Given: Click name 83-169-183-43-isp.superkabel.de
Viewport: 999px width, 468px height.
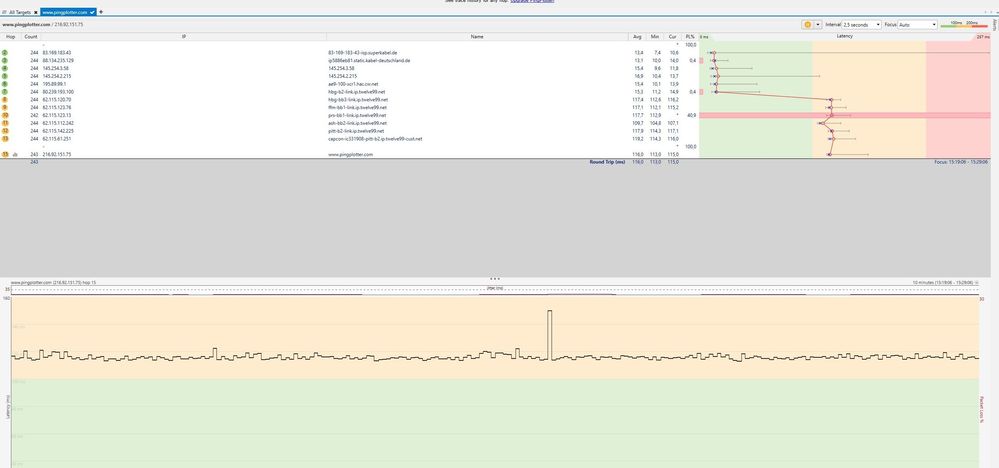Looking at the screenshot, I should (x=363, y=52).
